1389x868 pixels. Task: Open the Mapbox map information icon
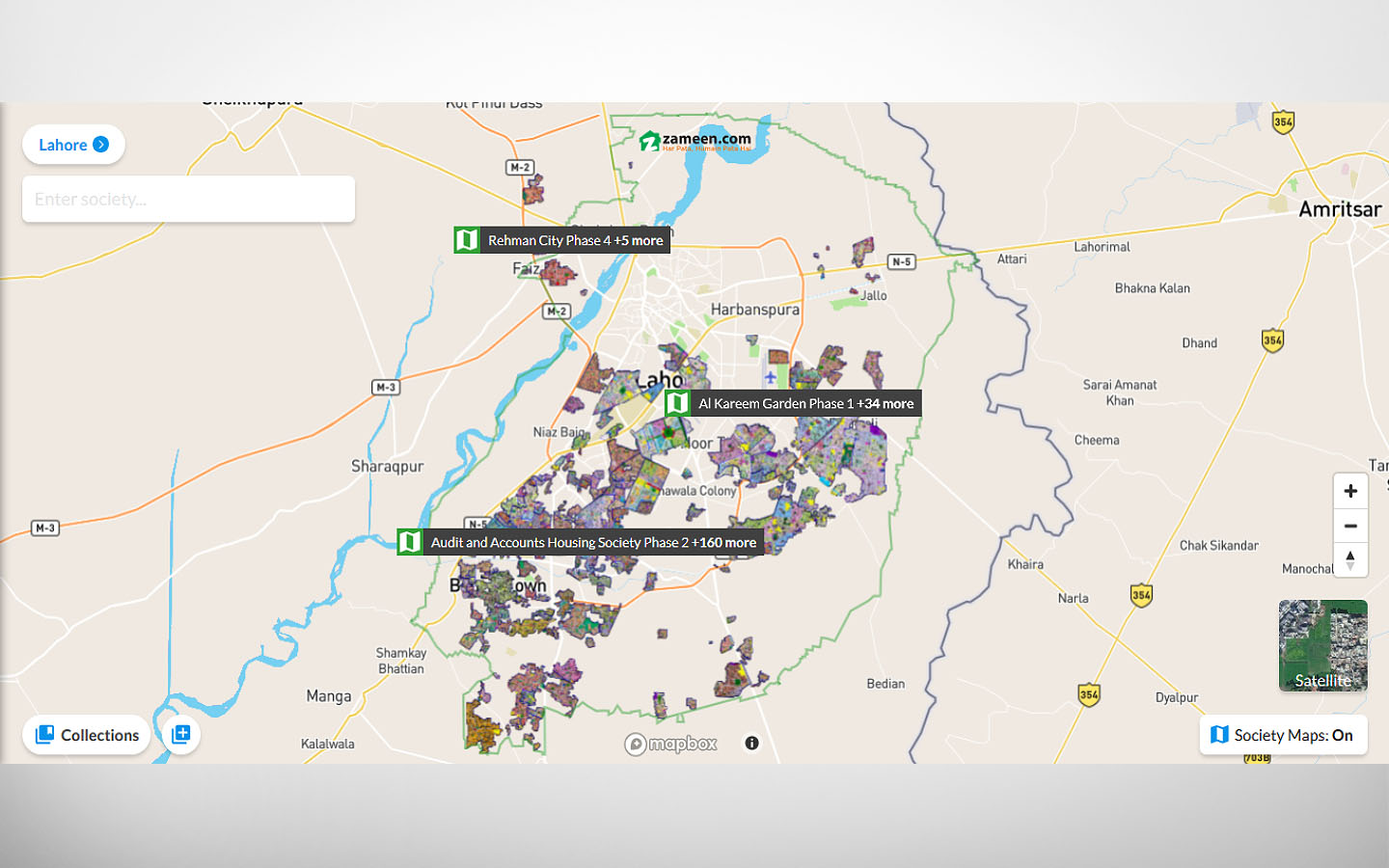point(750,743)
